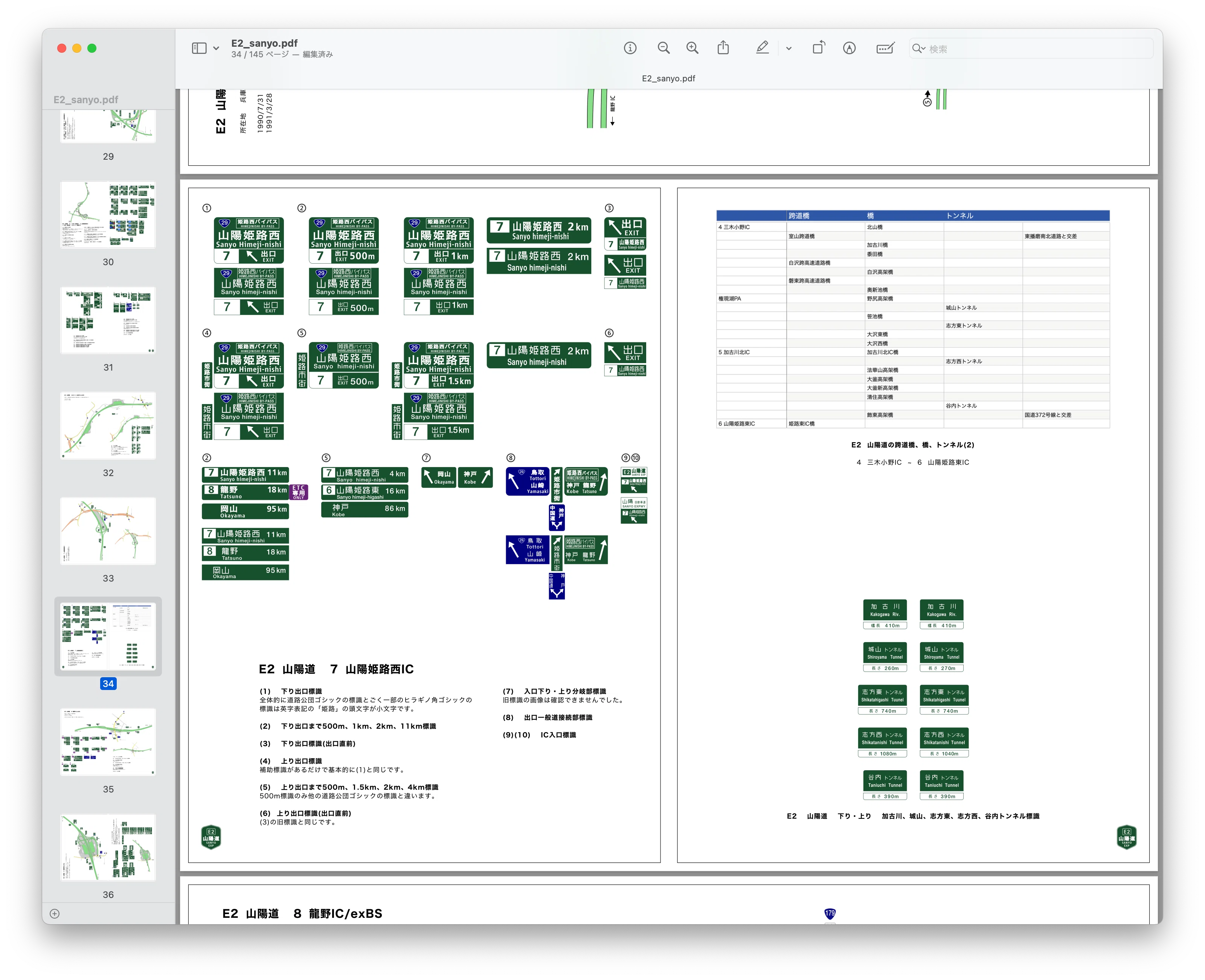Image resolution: width=1205 pixels, height=980 pixels.
Task: Show page 36 thumbnail
Action: pos(108,848)
